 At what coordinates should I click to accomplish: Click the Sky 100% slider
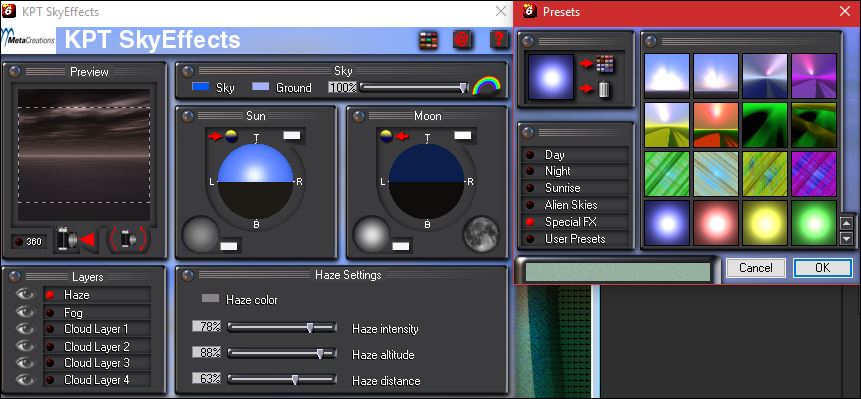coord(414,87)
